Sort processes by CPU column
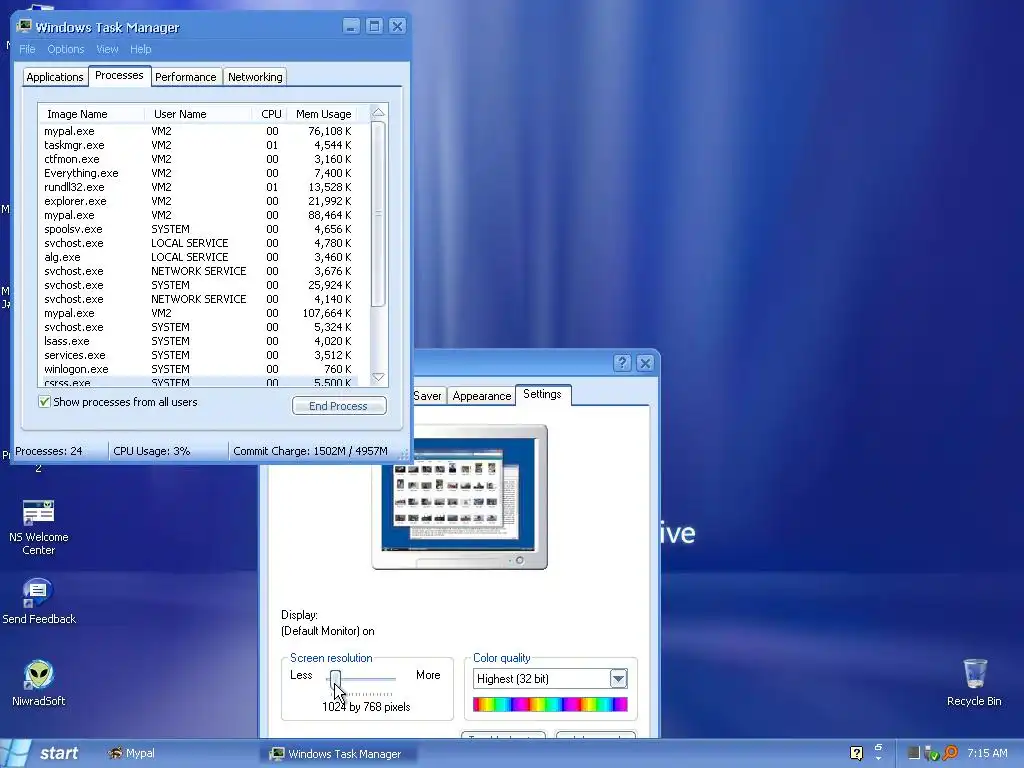The width and height of the screenshot is (1024, 768). [269, 114]
